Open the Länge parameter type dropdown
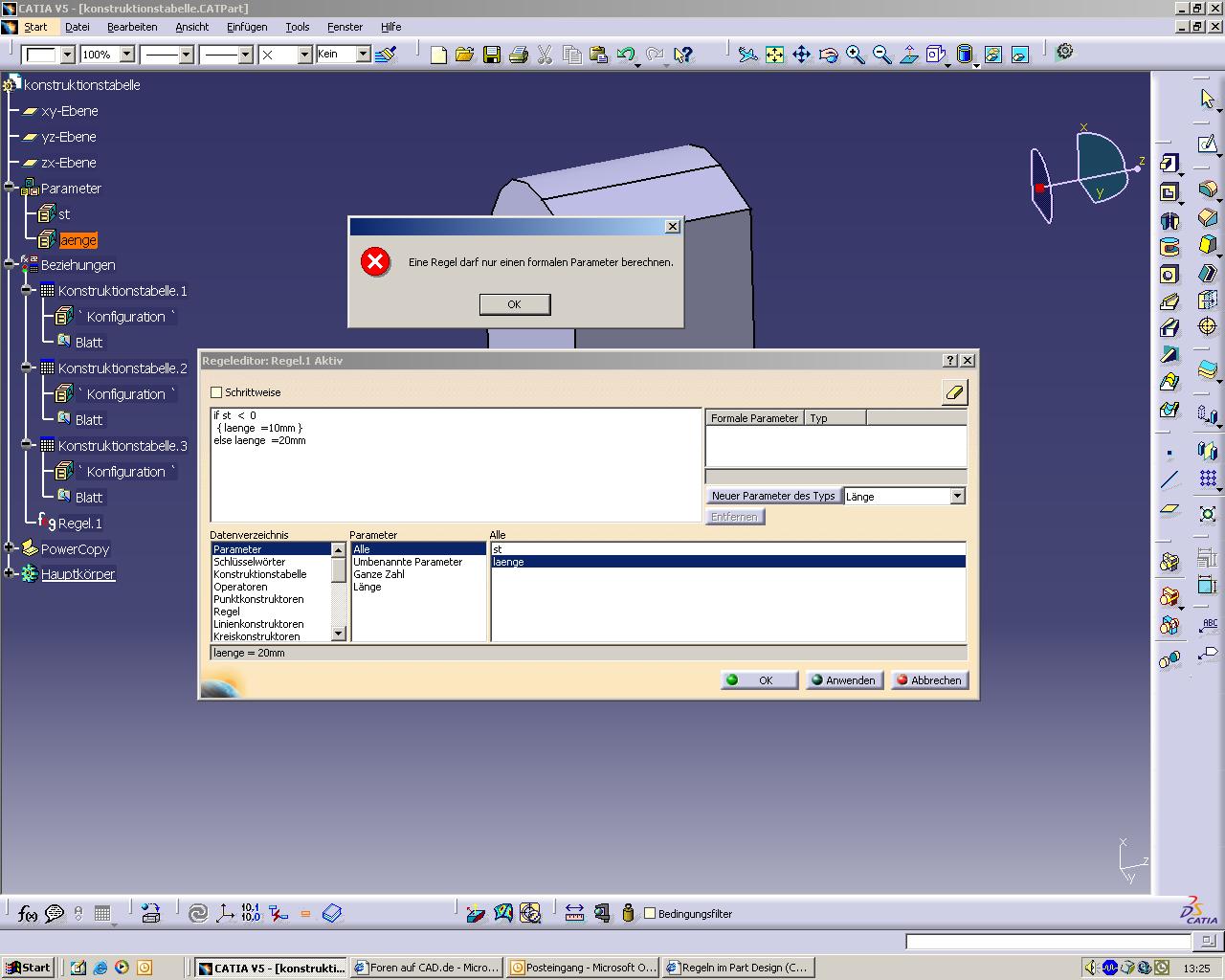Image resolution: width=1225 pixels, height=980 pixels. (957, 496)
